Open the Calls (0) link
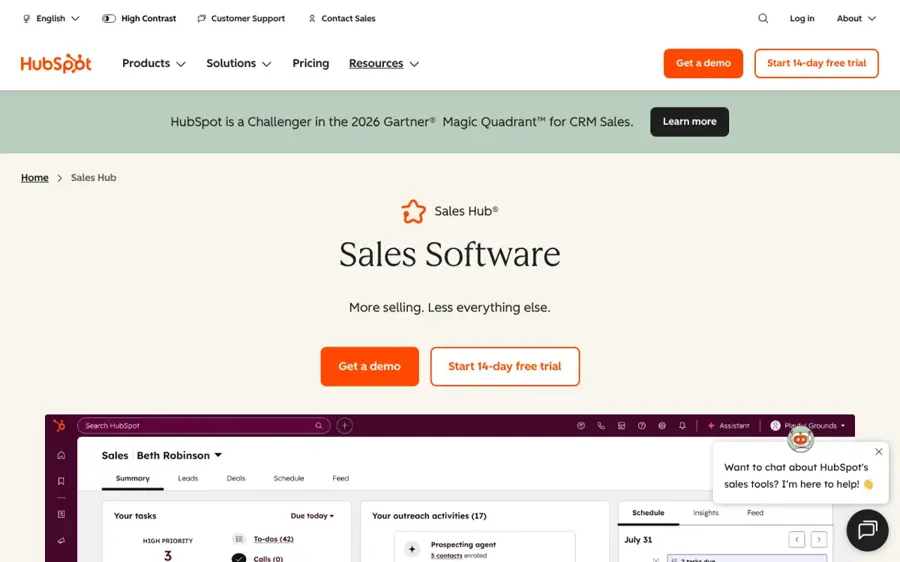Image resolution: width=900 pixels, height=562 pixels. click(x=268, y=559)
